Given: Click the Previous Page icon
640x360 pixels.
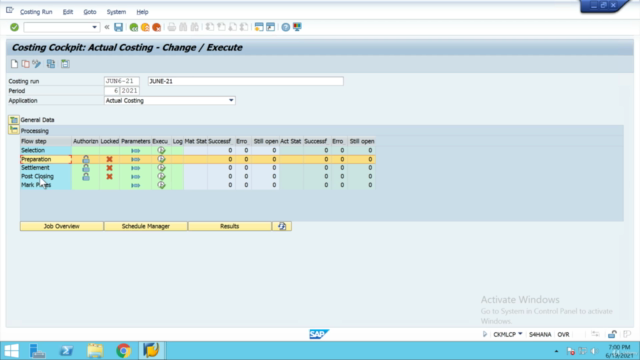Looking at the screenshot, I should 221,27.
